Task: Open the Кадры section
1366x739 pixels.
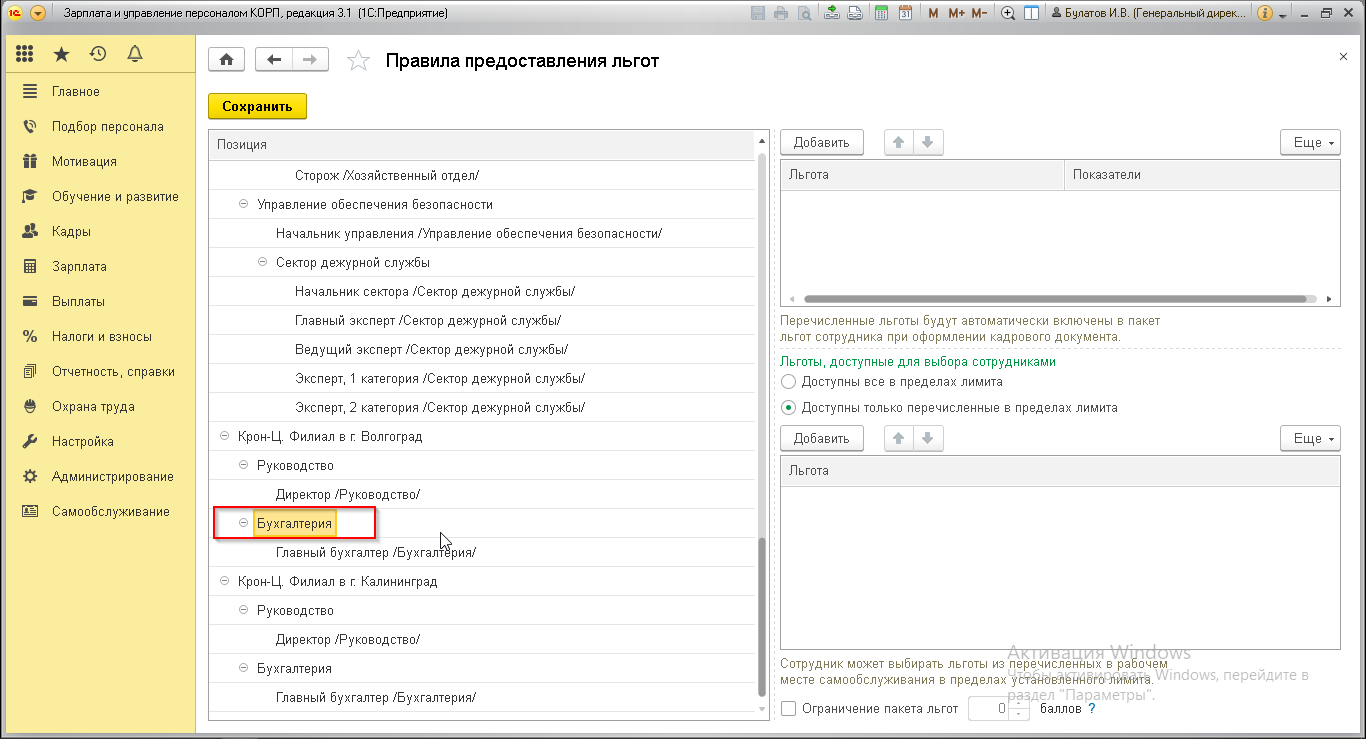Action: pos(71,231)
